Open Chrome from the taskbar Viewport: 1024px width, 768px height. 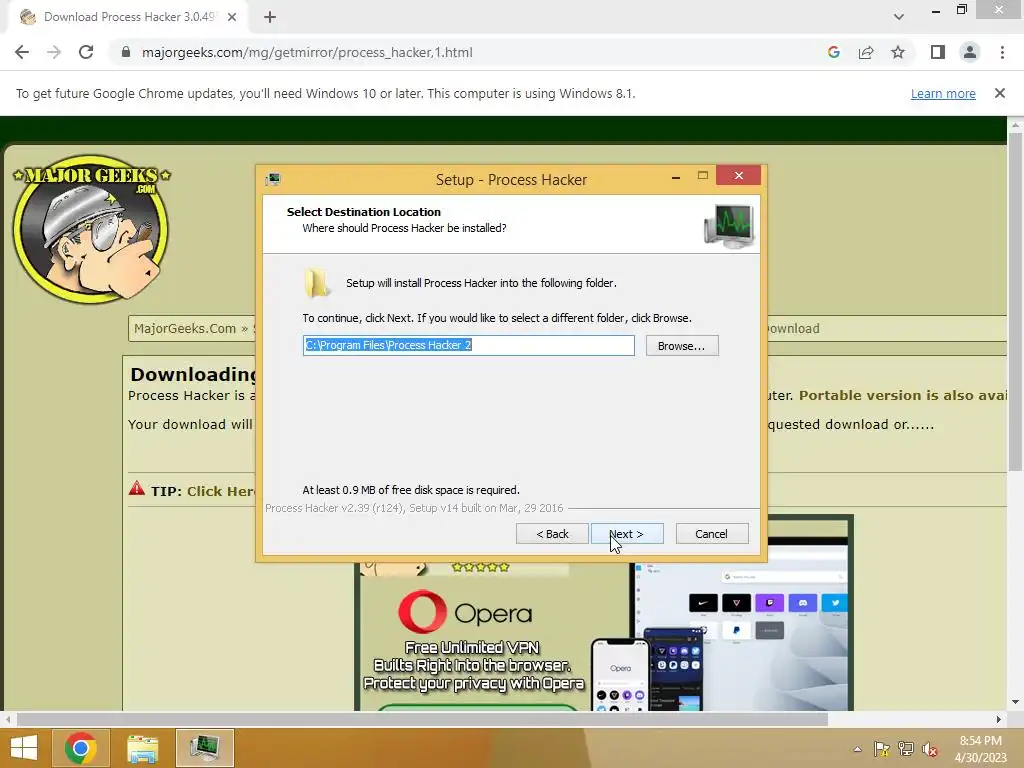point(81,748)
